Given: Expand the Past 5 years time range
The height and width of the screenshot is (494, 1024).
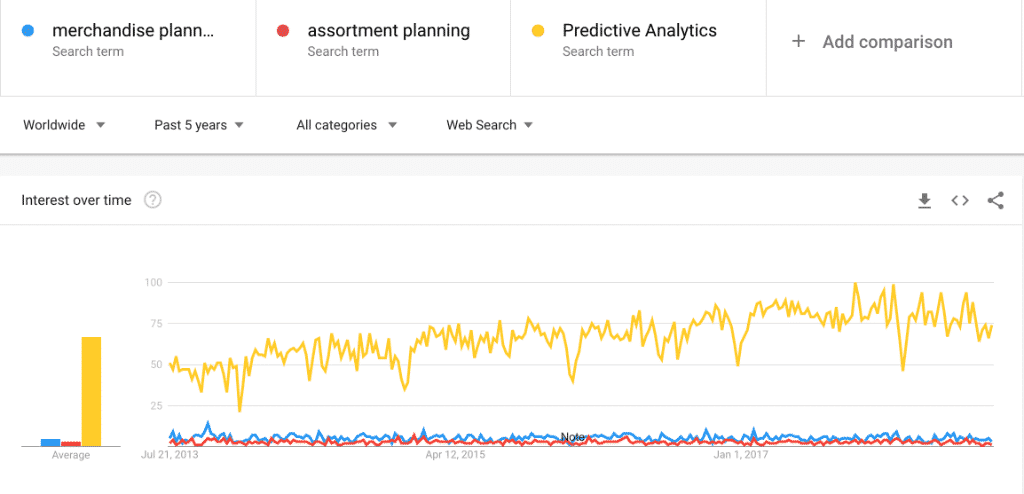Looking at the screenshot, I should point(199,125).
